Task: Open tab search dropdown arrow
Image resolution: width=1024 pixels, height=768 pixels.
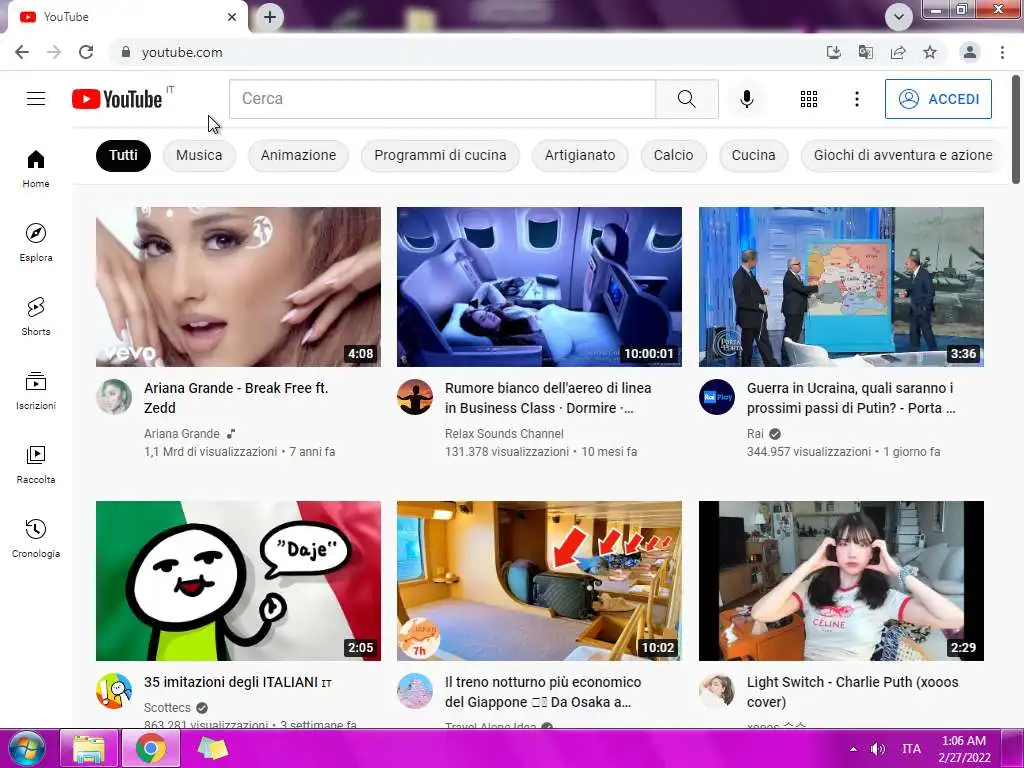Action: pos(899,17)
